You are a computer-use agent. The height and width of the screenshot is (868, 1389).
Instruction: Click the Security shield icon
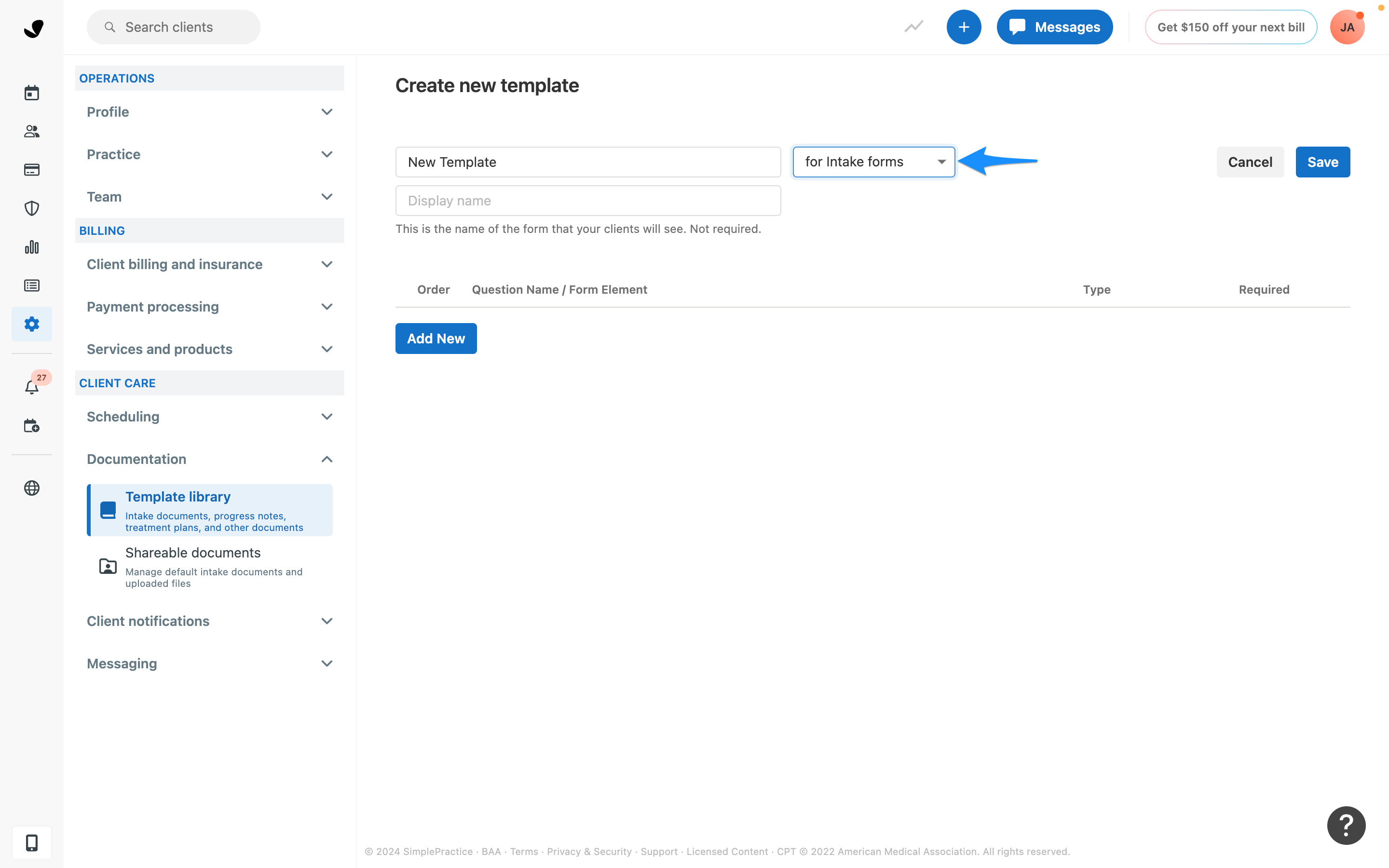[x=31, y=208]
